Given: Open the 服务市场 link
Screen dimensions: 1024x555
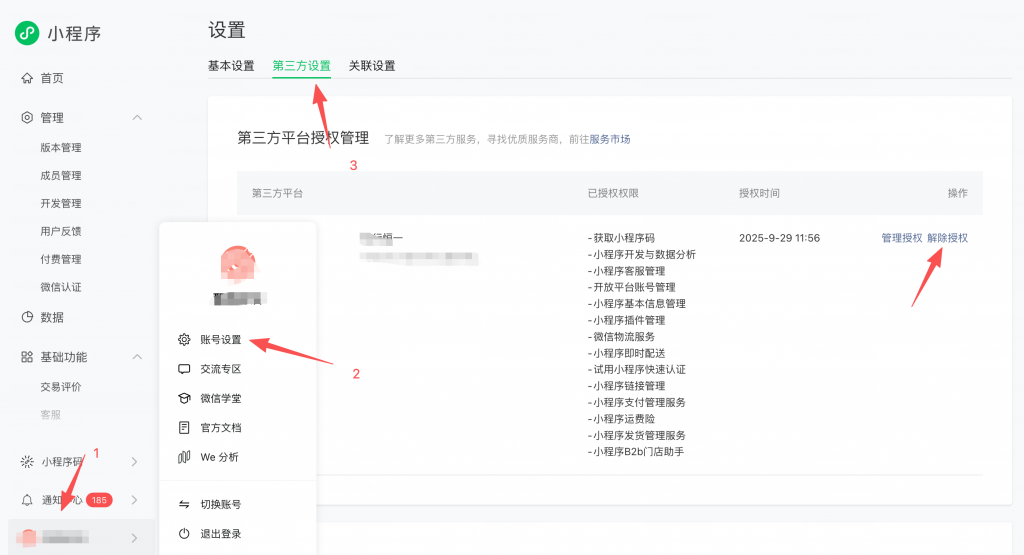Looking at the screenshot, I should pyautogui.click(x=610, y=139).
